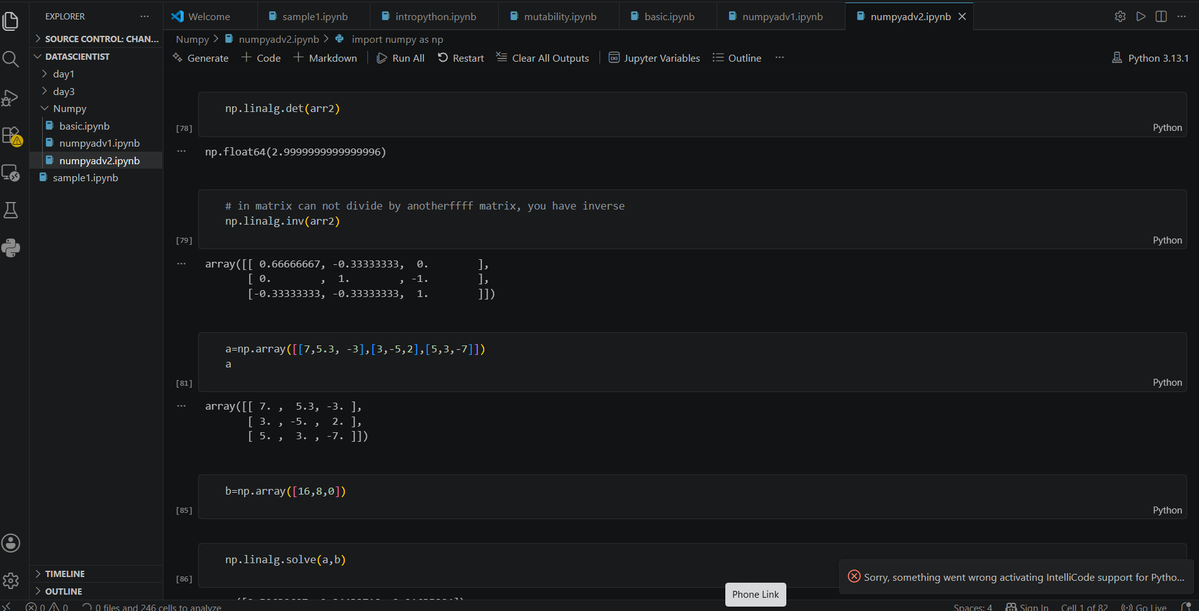Switch to intropython.ipynb tab
Image resolution: width=1199 pixels, height=611 pixels.
tap(434, 16)
